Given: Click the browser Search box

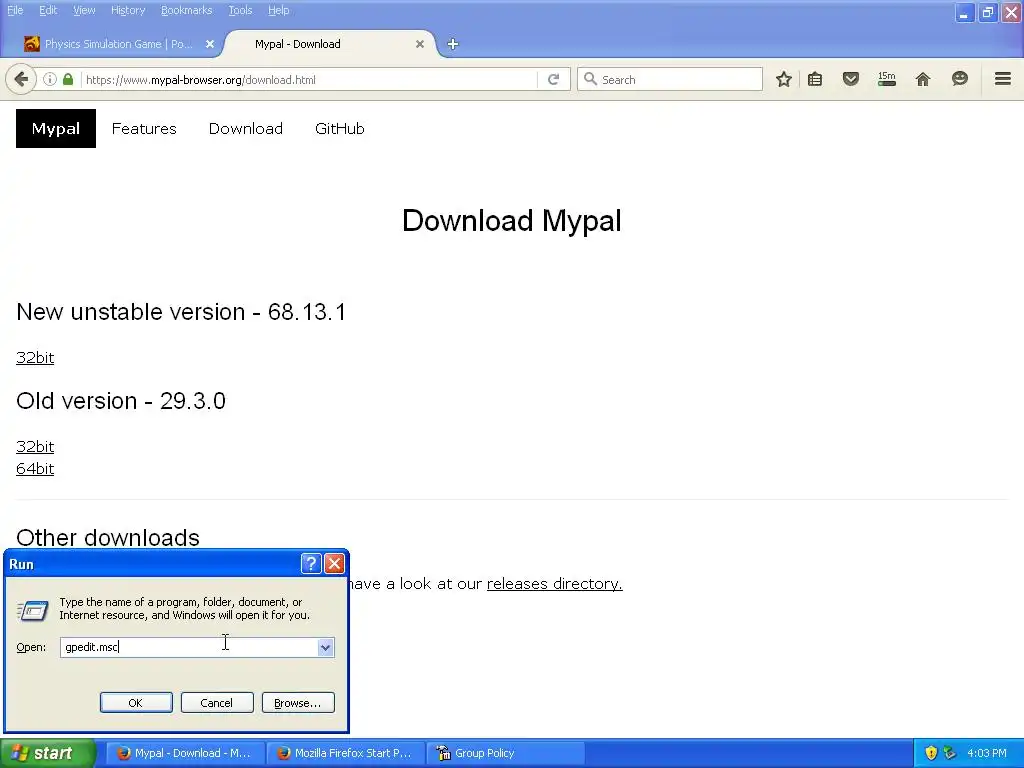Looking at the screenshot, I should point(669,80).
